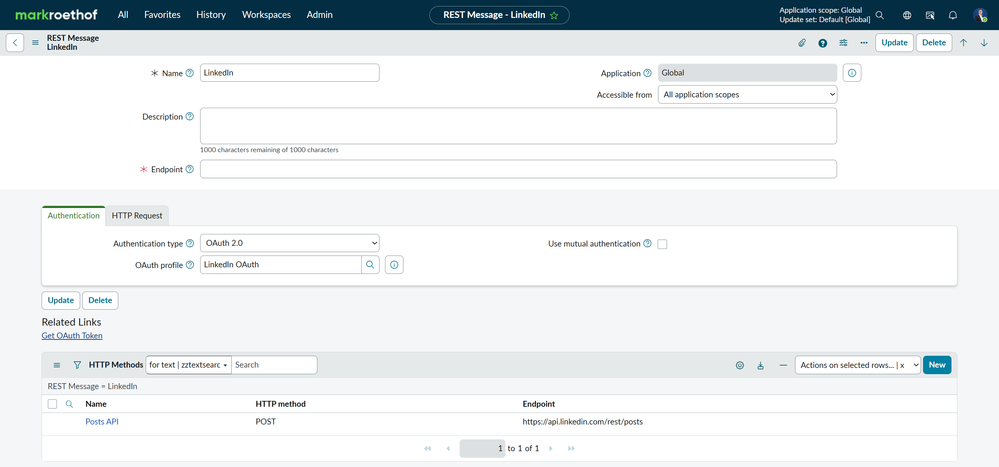This screenshot has width=999, height=467.
Task: Open the All menu
Action: pos(124,15)
